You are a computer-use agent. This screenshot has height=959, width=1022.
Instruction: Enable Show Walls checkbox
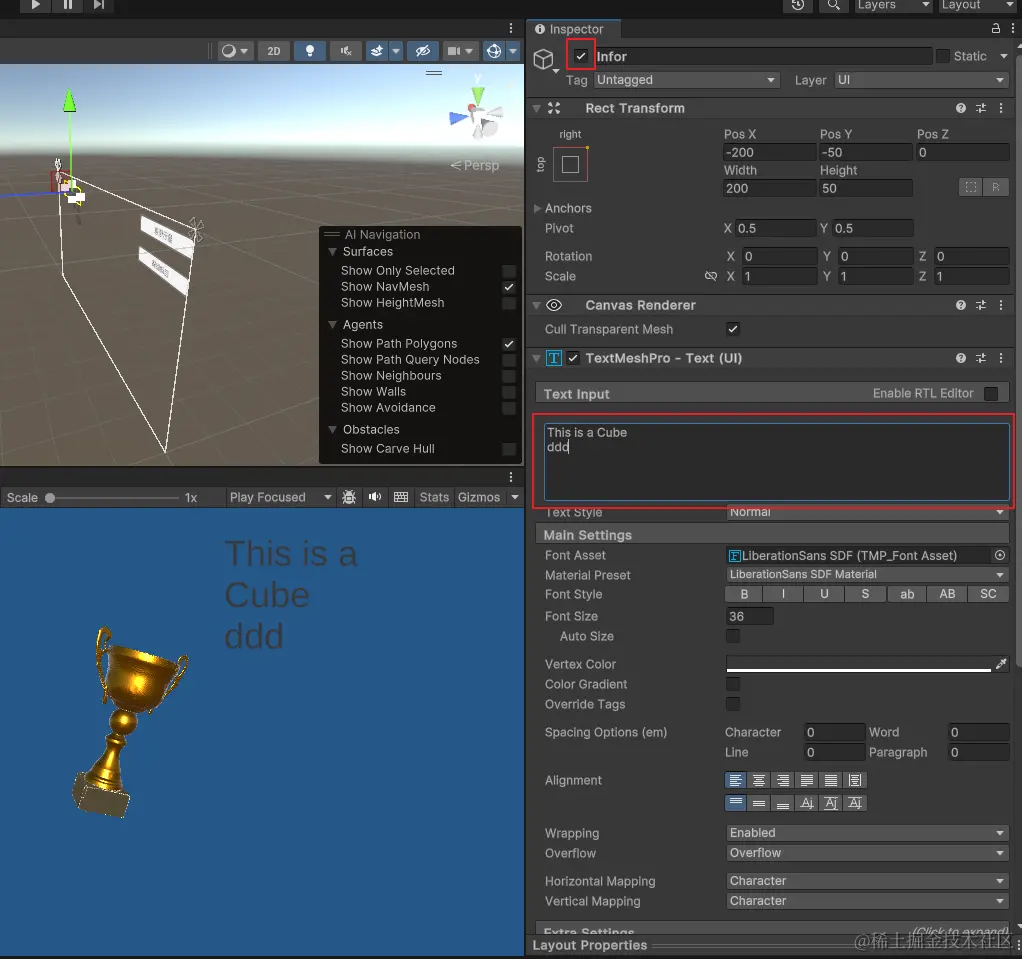point(509,392)
